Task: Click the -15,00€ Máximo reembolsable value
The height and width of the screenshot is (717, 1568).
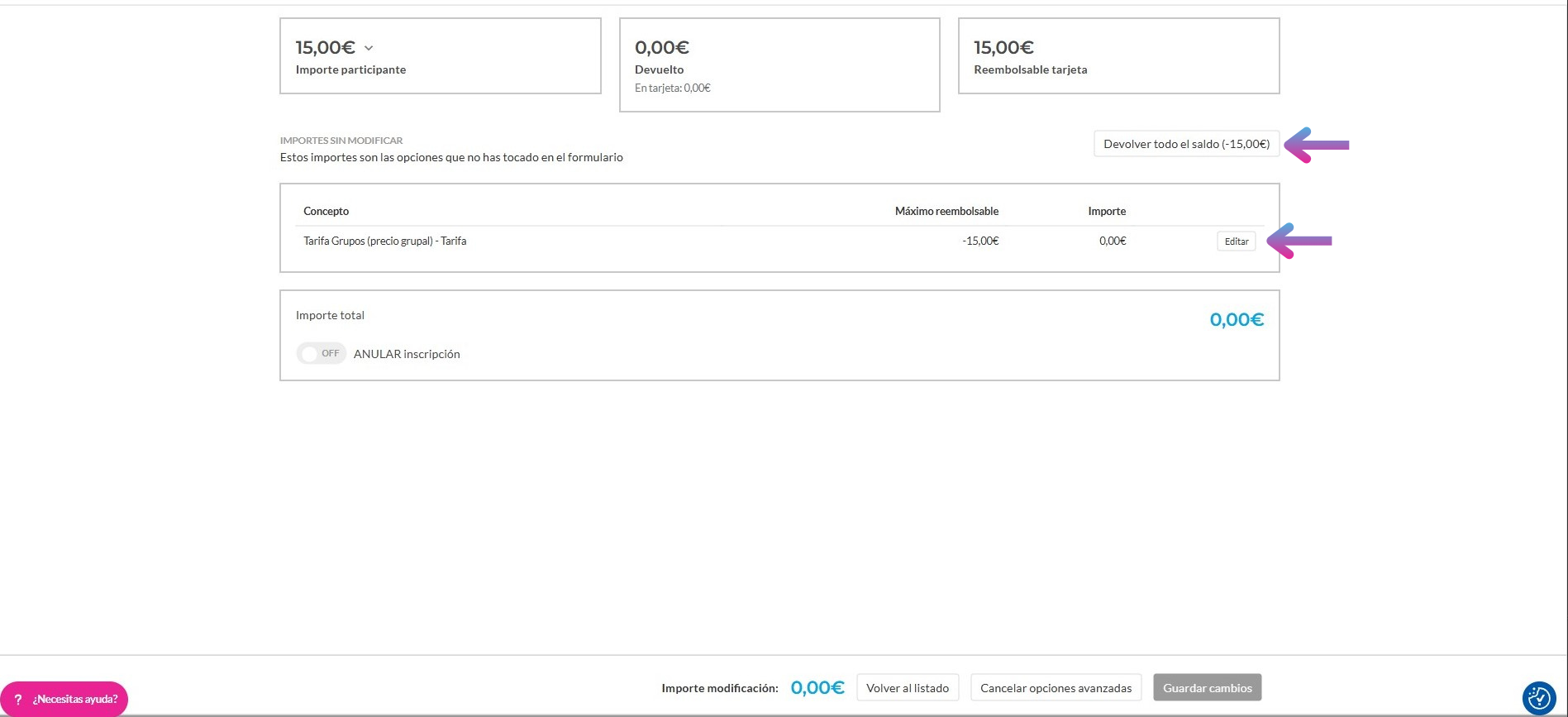Action: click(980, 241)
